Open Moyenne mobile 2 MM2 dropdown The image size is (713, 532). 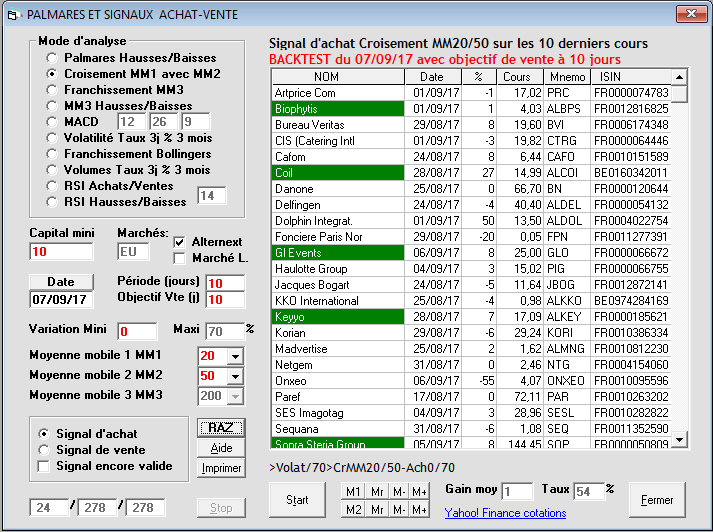(x=235, y=376)
